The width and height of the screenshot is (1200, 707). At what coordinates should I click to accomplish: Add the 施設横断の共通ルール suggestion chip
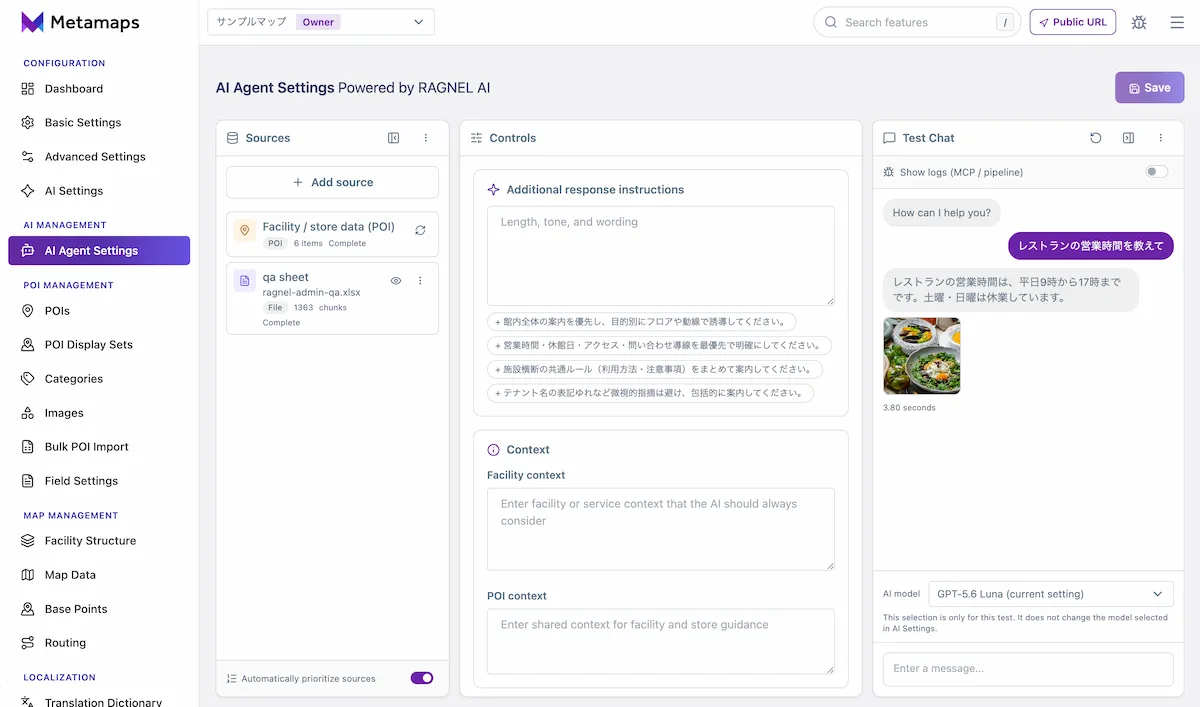pos(655,369)
